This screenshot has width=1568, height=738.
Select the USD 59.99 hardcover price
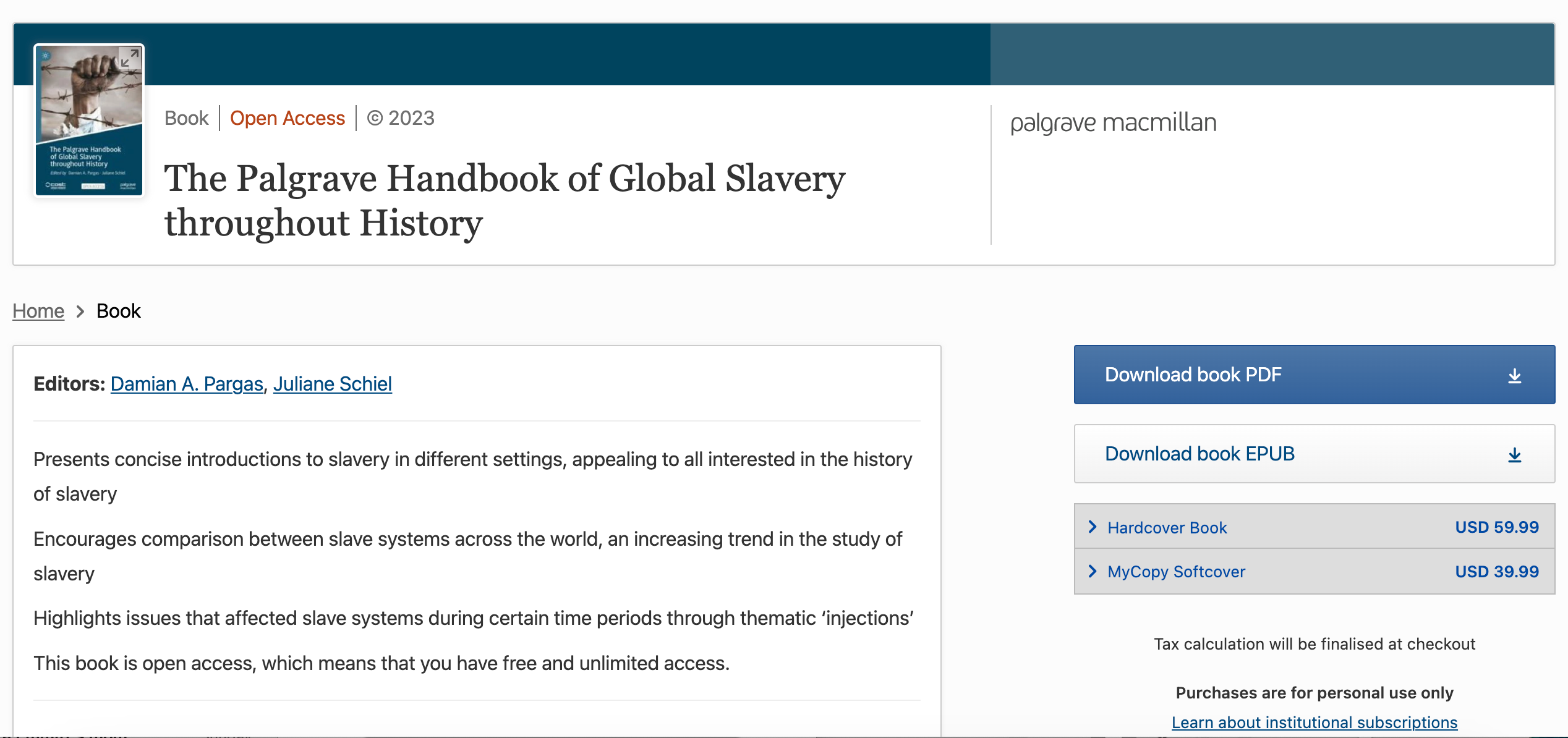coord(1497,527)
